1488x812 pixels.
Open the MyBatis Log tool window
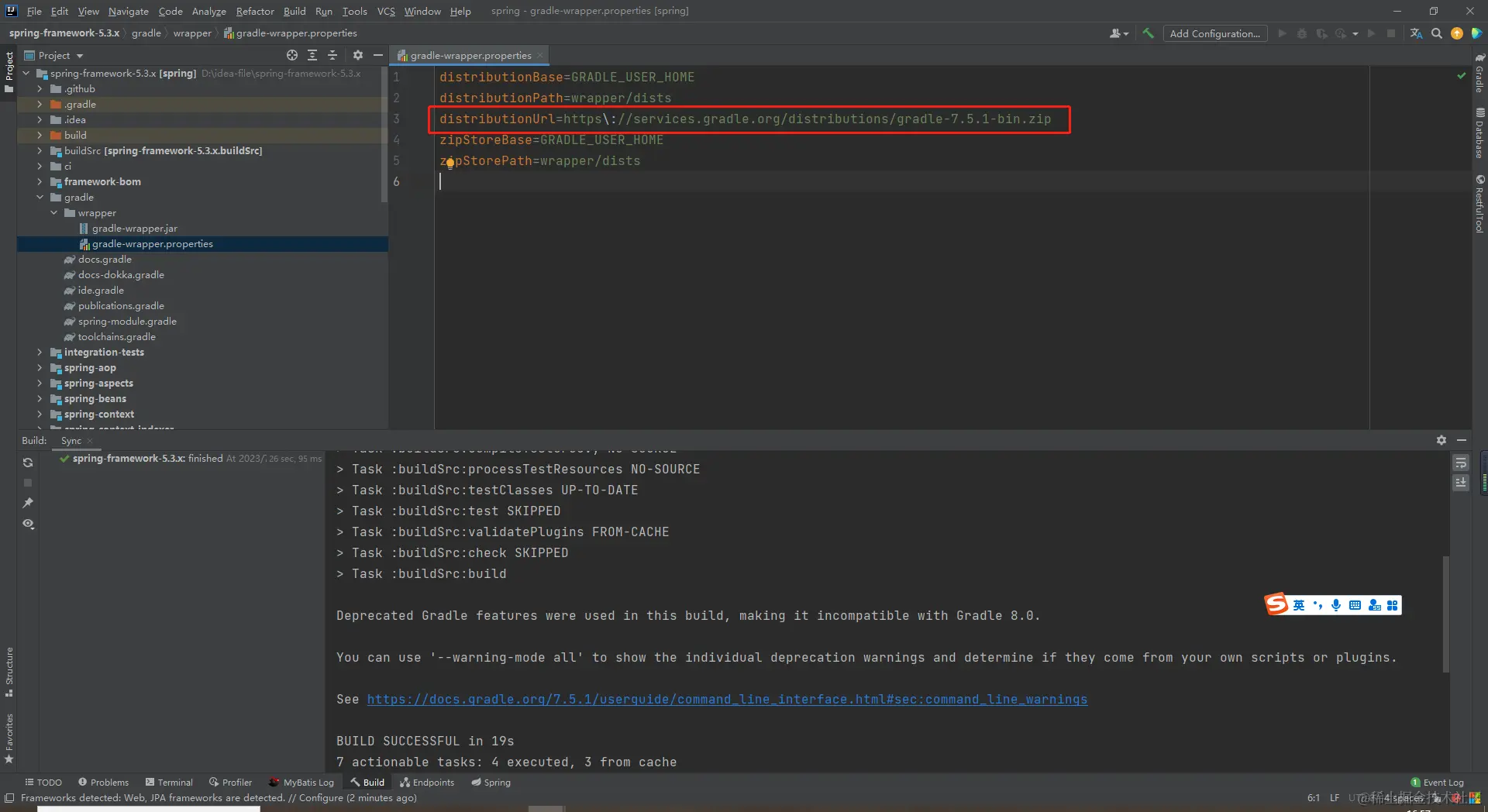301,783
